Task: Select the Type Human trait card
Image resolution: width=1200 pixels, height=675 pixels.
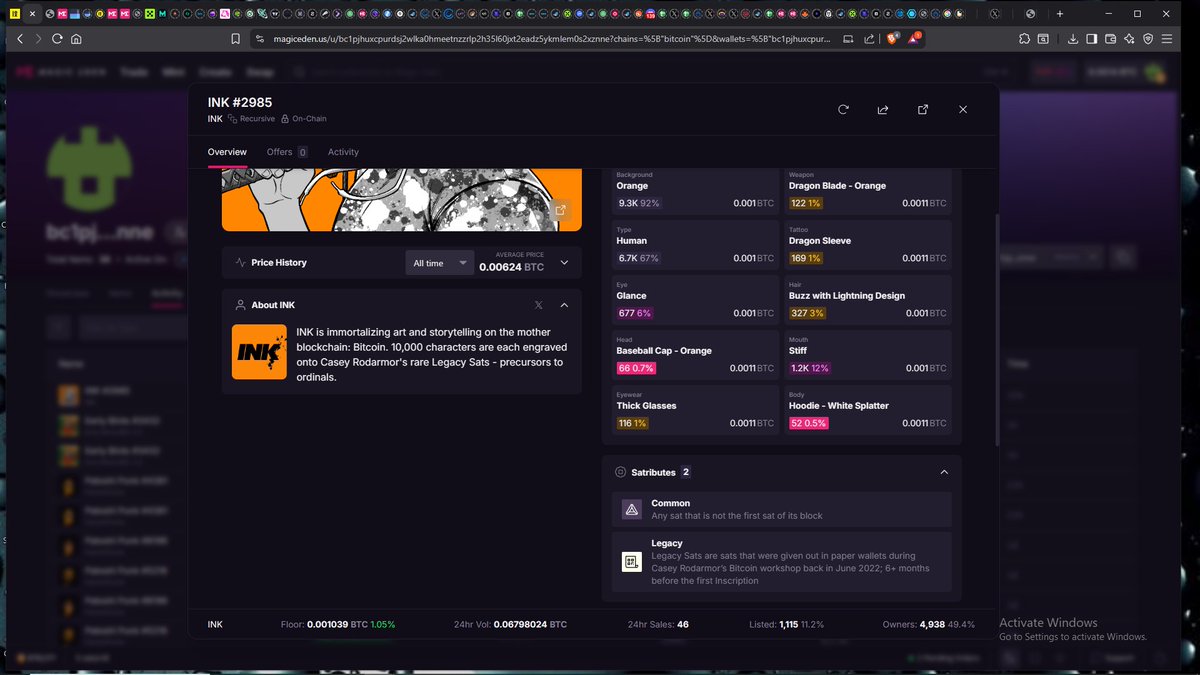Action: (695, 245)
